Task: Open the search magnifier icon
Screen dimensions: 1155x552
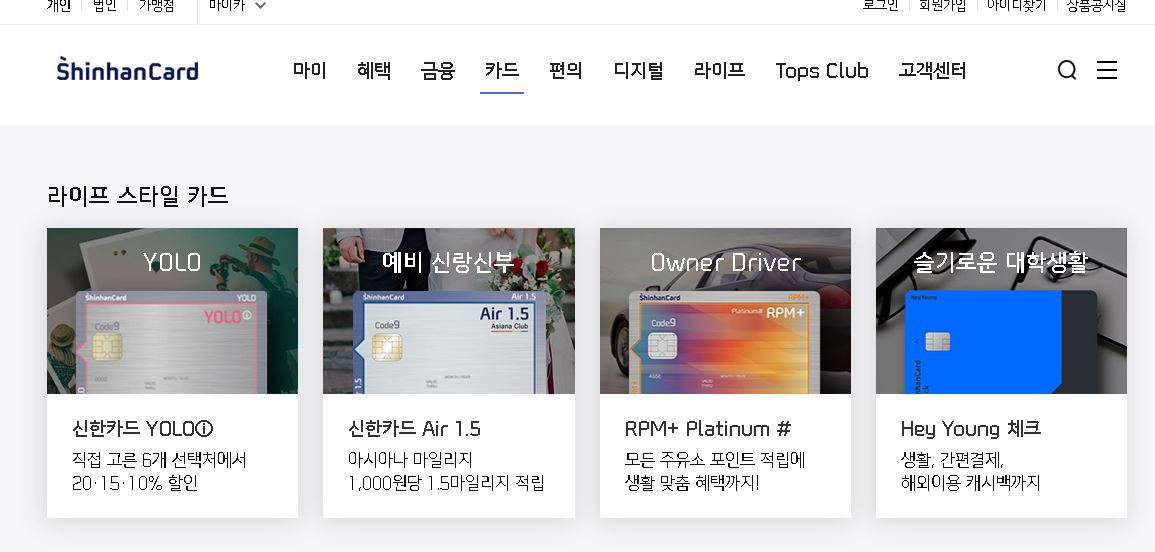Action: click(1067, 70)
